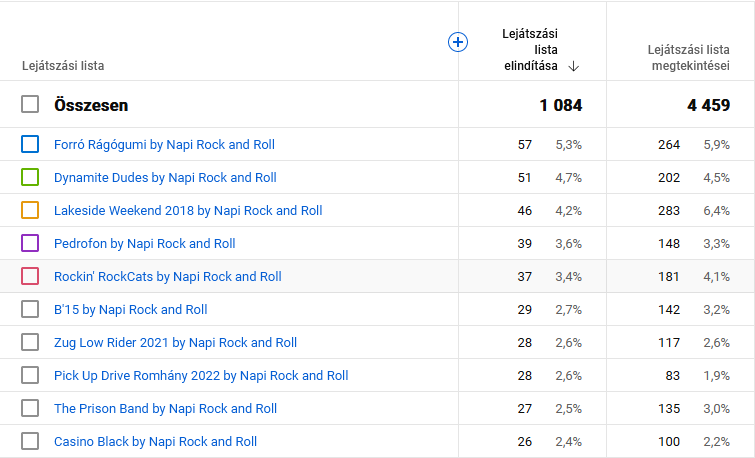This screenshot has height=458, width=755.
Task: Toggle the orange Lakeside Weekend 2018 checkbox
Action: point(30,210)
